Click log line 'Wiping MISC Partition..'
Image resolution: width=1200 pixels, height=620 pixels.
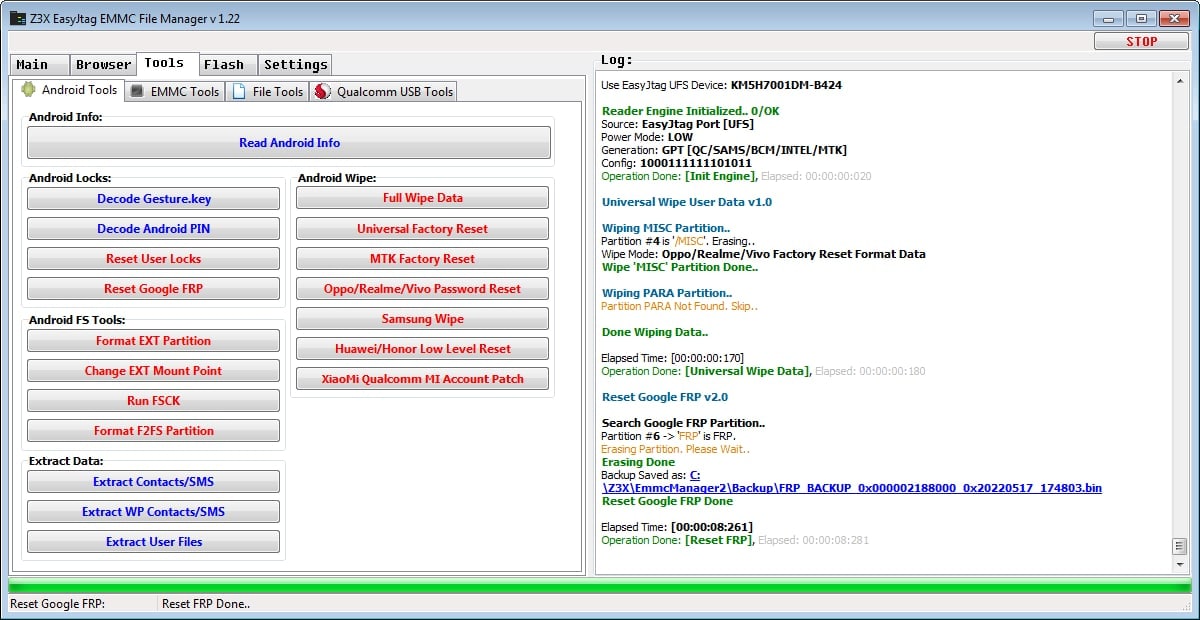coord(666,228)
